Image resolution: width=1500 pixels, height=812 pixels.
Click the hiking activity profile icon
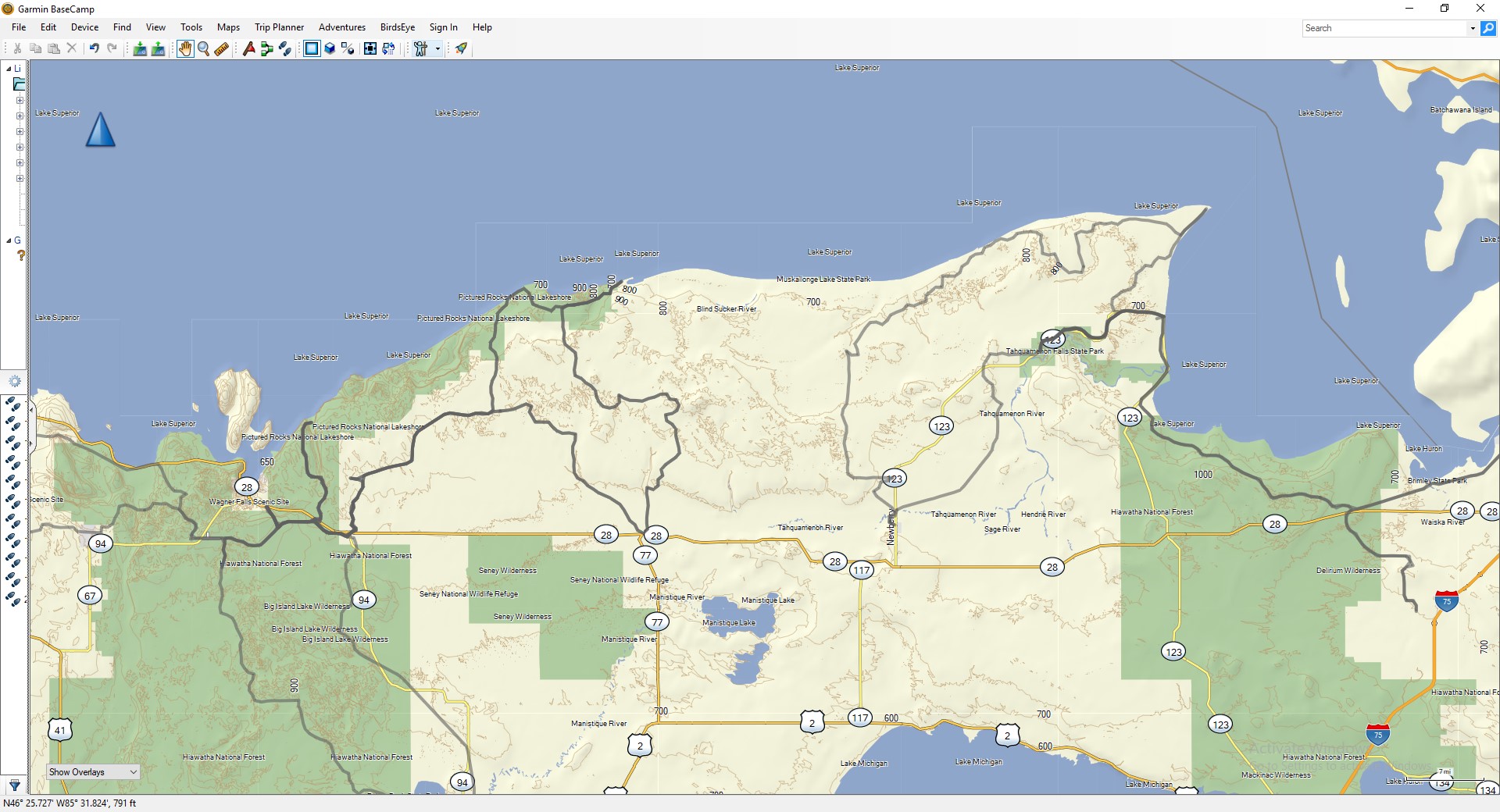tap(421, 48)
